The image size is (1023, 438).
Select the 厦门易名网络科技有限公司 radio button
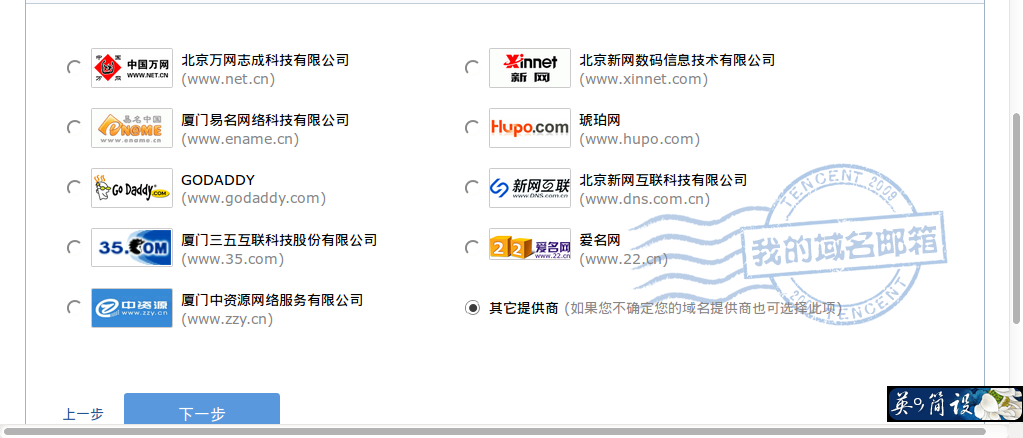pyautogui.click(x=74, y=127)
